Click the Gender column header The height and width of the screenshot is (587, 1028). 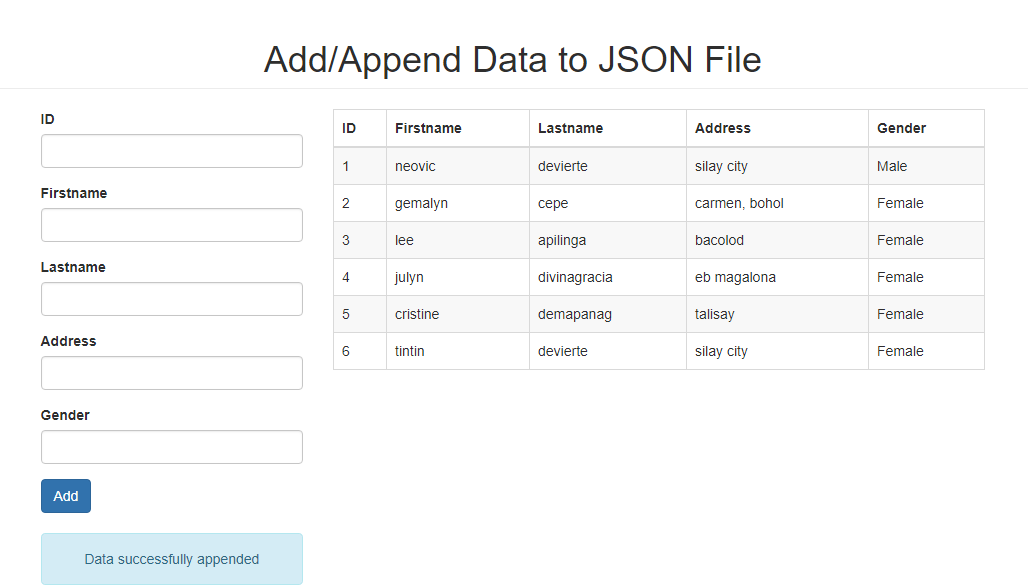901,128
